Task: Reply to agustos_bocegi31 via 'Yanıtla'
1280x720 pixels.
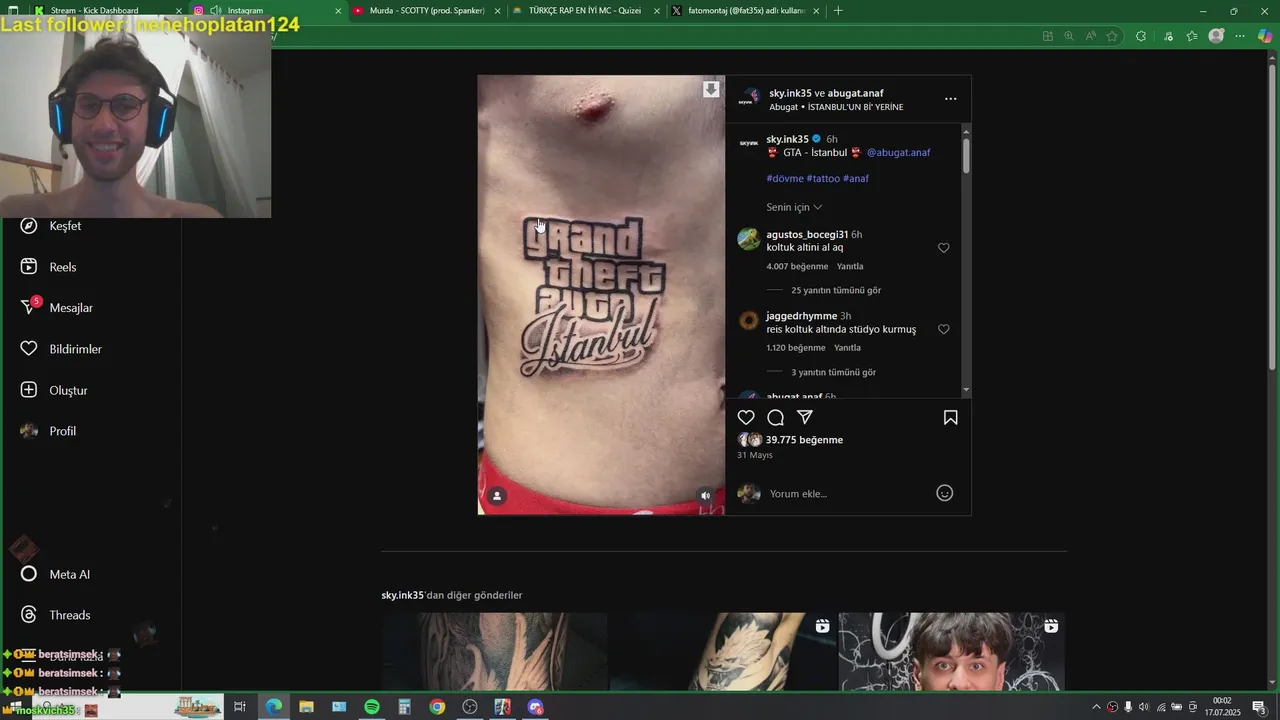Action: 850,266
